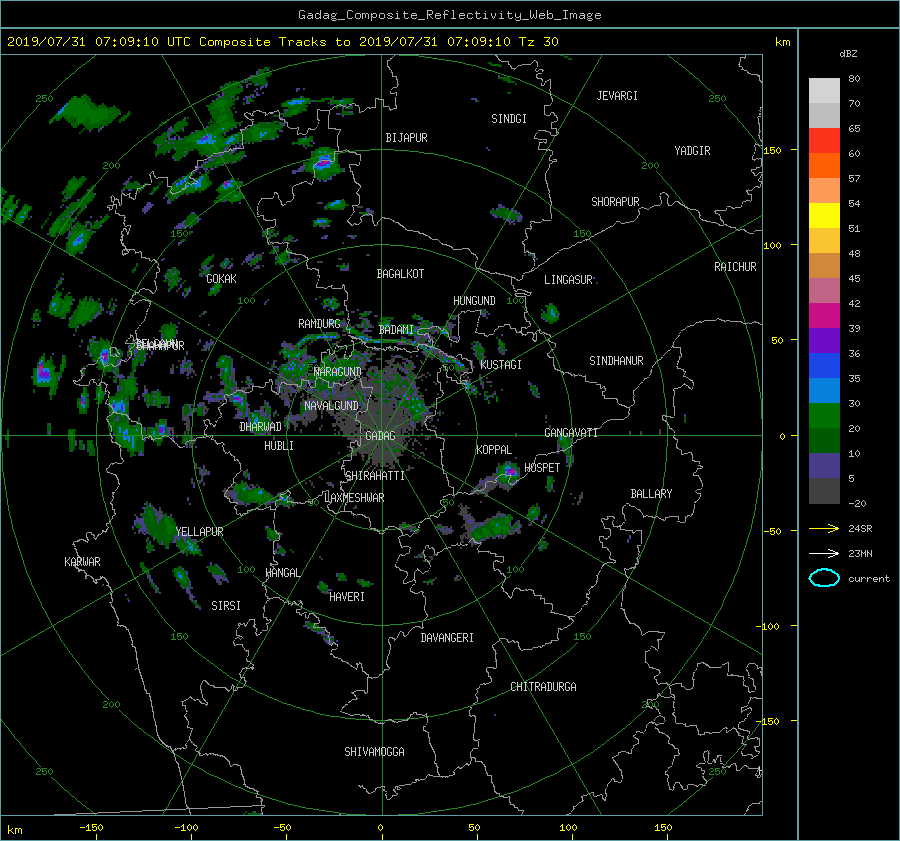Screen dimensions: 900x841
Task: Click the SINDHANUR city label
Action: tap(616, 361)
